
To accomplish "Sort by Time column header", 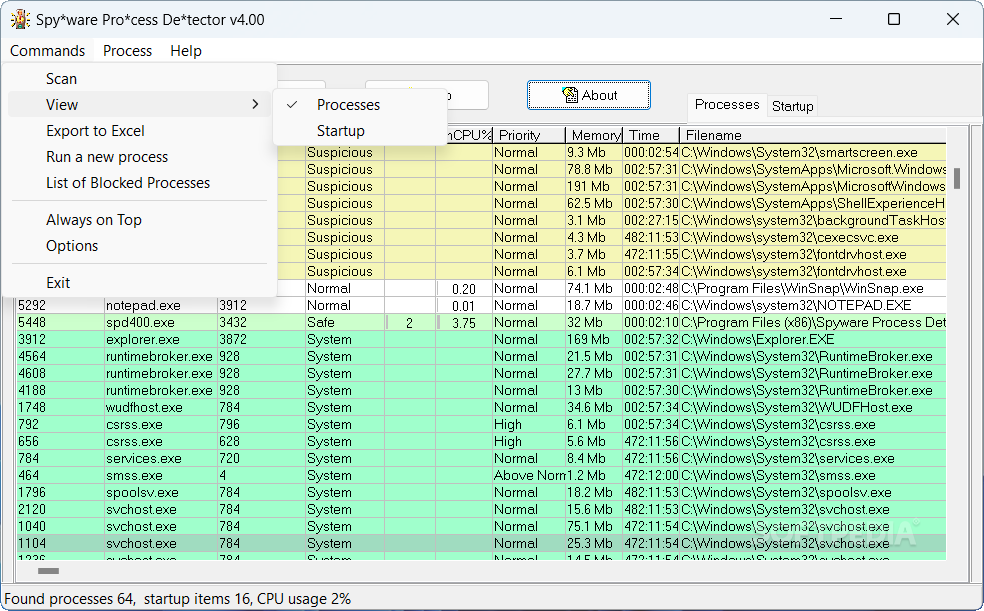I will 651,135.
